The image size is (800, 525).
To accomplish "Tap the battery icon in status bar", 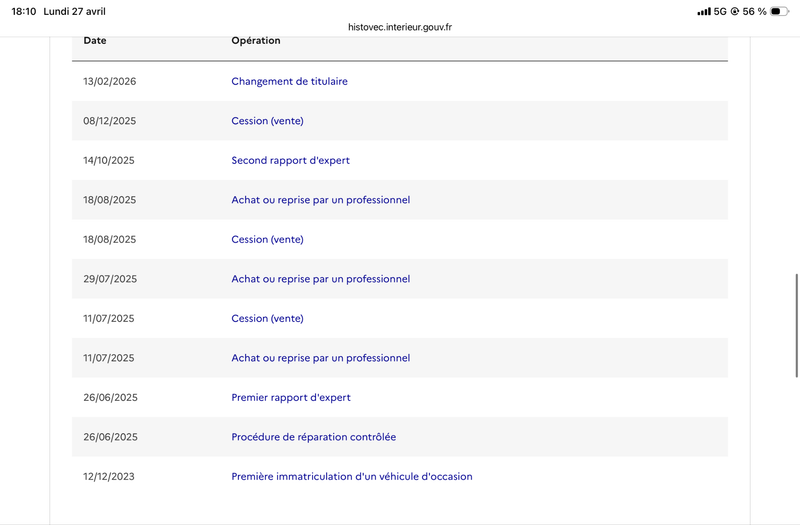I will click(x=779, y=11).
